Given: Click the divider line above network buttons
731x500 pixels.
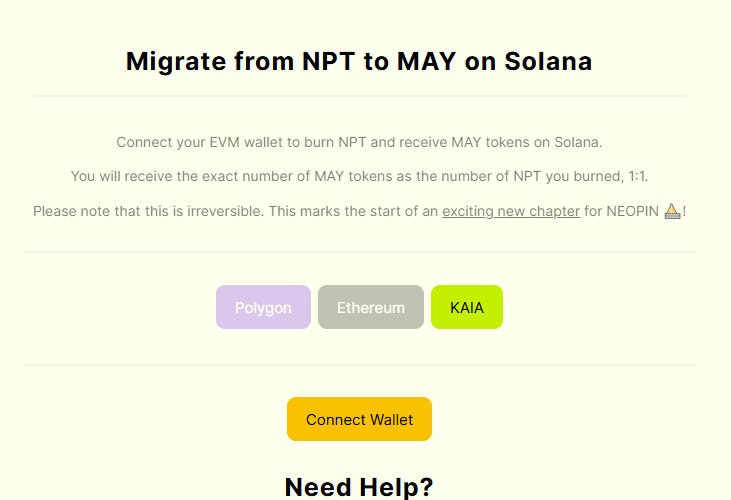Looking at the screenshot, I should (360, 252).
